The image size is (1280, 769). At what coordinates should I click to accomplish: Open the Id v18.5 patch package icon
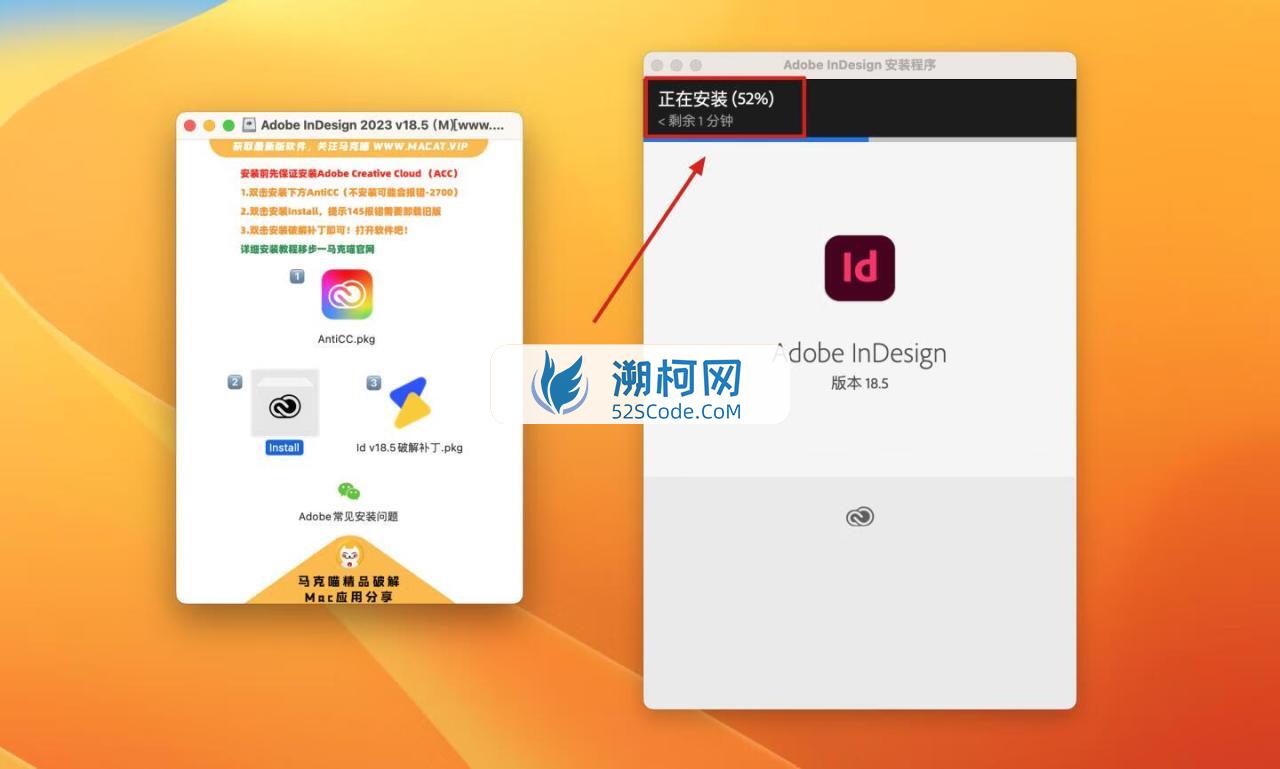coord(410,403)
